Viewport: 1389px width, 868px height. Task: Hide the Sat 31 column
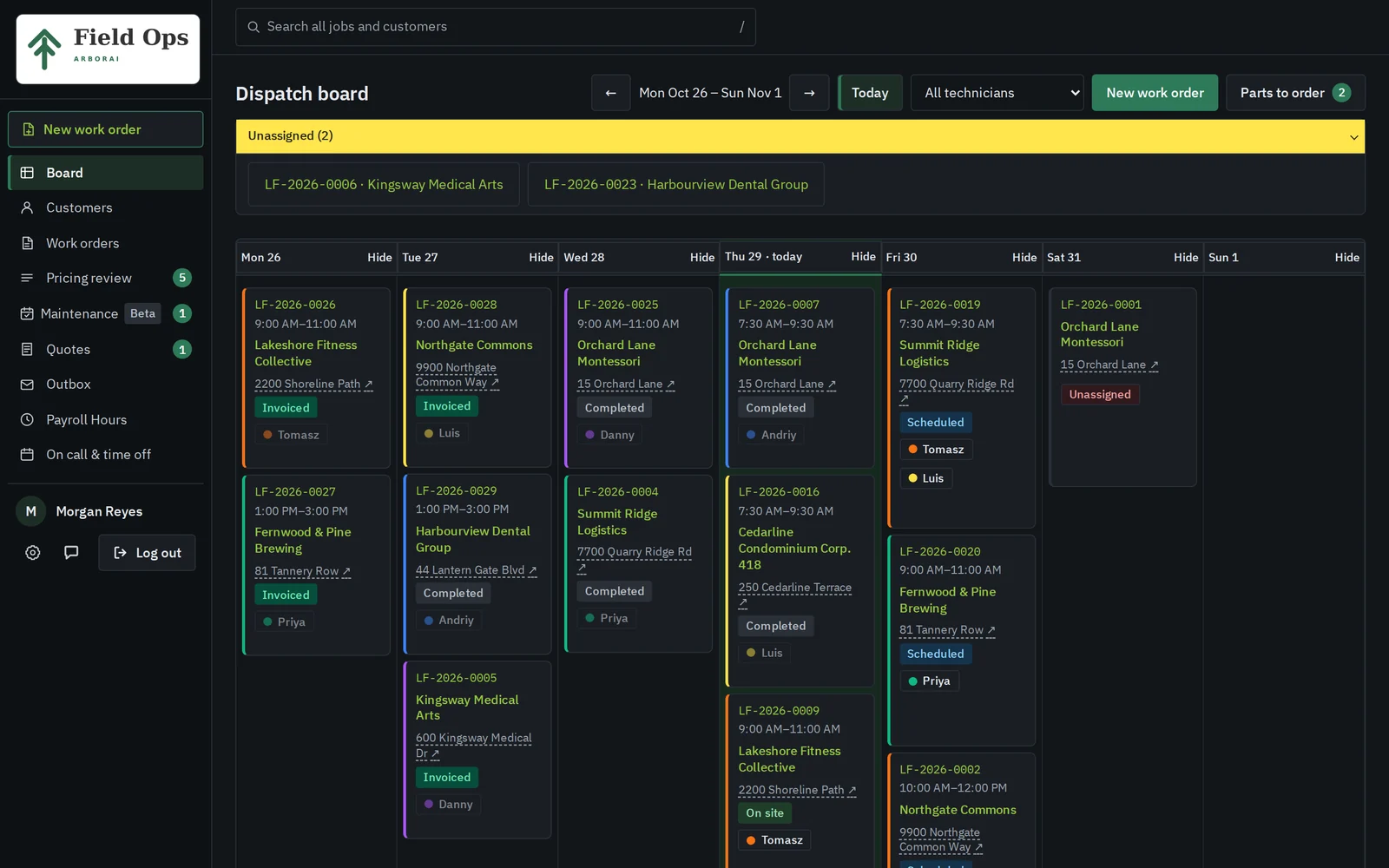(x=1186, y=257)
